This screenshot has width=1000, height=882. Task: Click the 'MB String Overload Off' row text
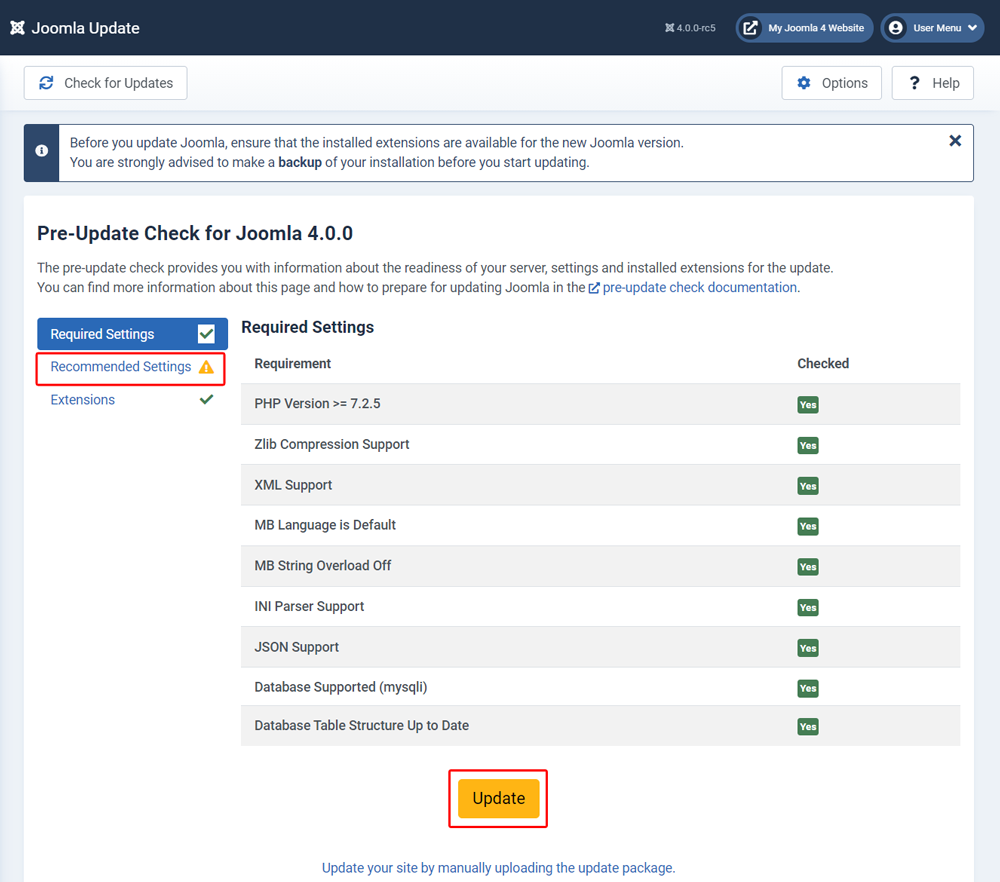pos(323,566)
